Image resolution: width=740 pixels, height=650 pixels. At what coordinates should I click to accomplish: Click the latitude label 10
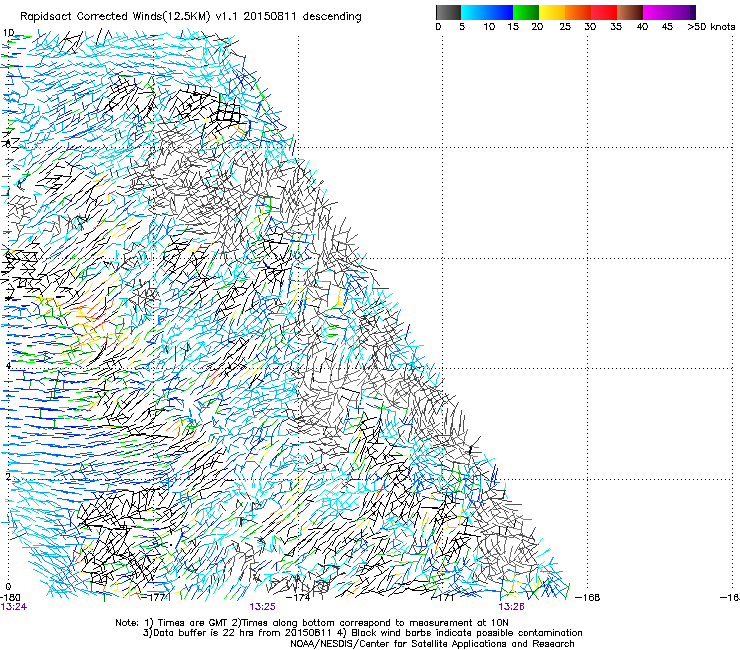point(8,33)
